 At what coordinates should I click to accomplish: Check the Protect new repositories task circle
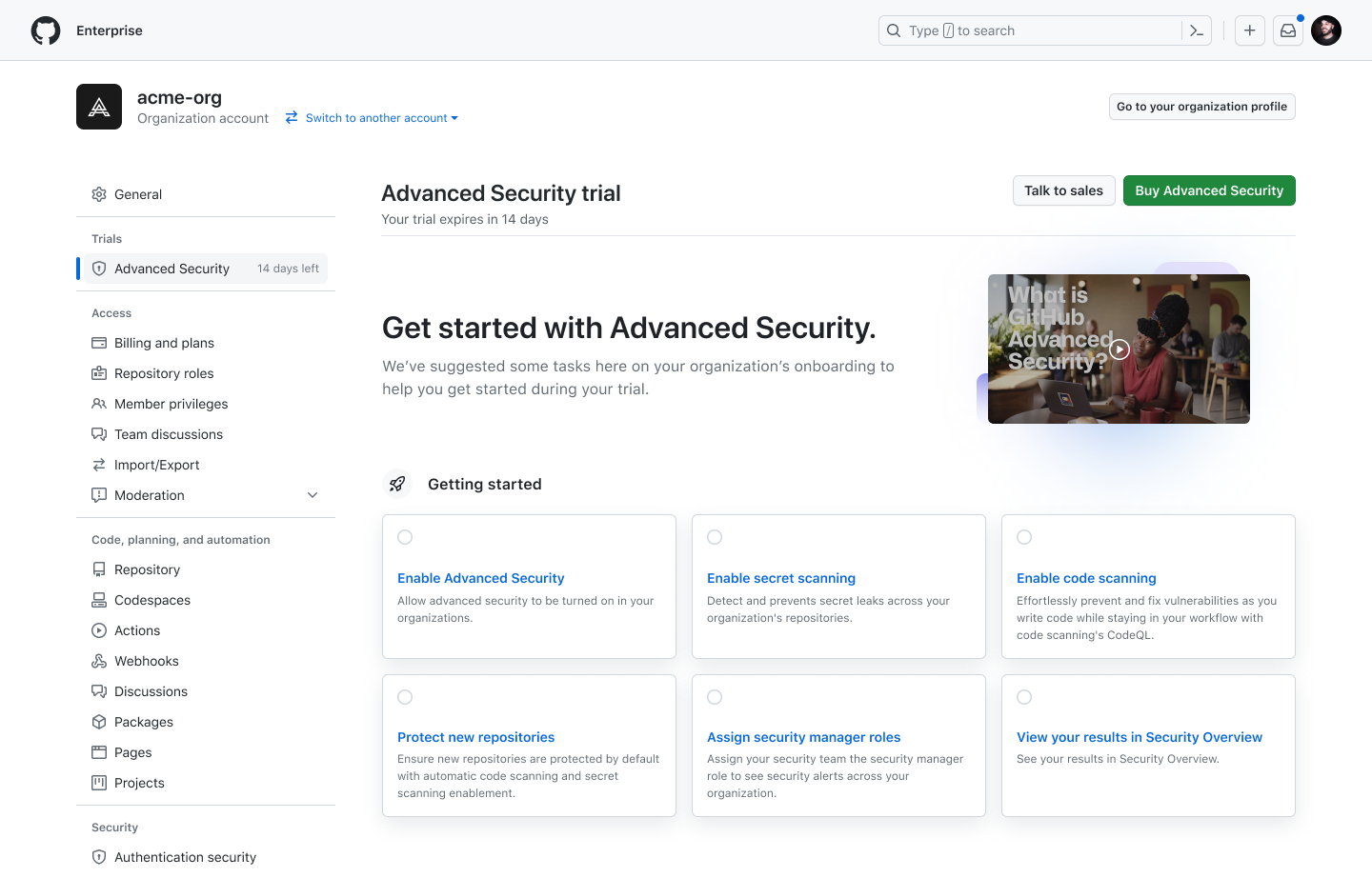pyautogui.click(x=405, y=697)
